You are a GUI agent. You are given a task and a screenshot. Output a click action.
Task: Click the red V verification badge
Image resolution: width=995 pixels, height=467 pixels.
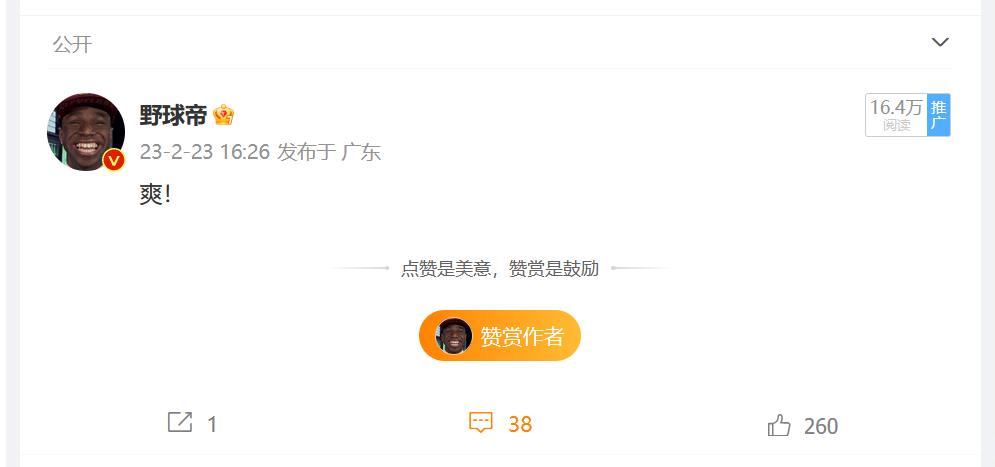114,161
